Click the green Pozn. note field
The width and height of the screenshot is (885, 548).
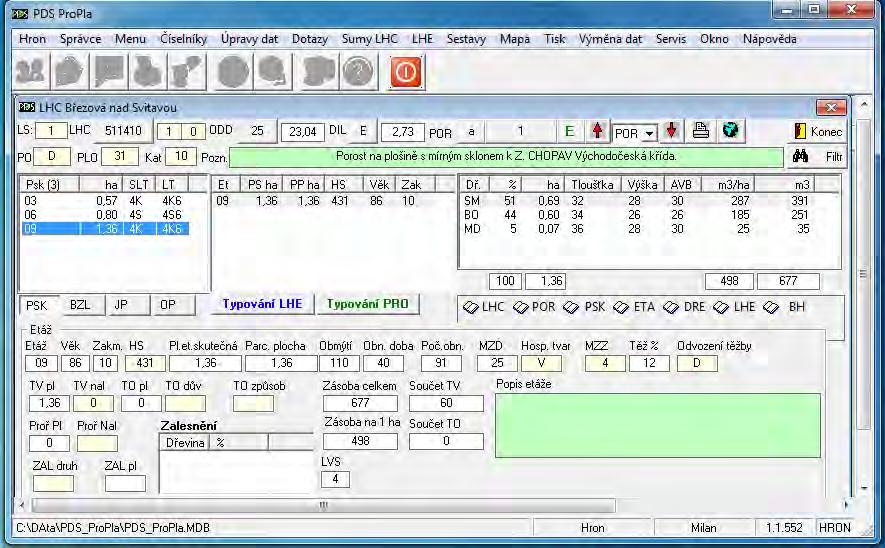506,156
